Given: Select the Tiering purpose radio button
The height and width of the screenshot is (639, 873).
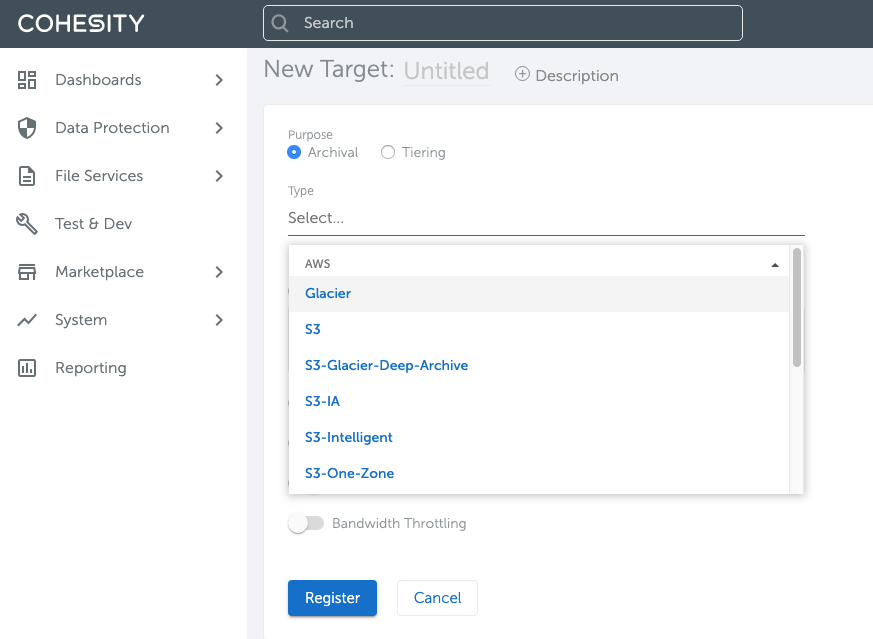Looking at the screenshot, I should tap(388, 152).
